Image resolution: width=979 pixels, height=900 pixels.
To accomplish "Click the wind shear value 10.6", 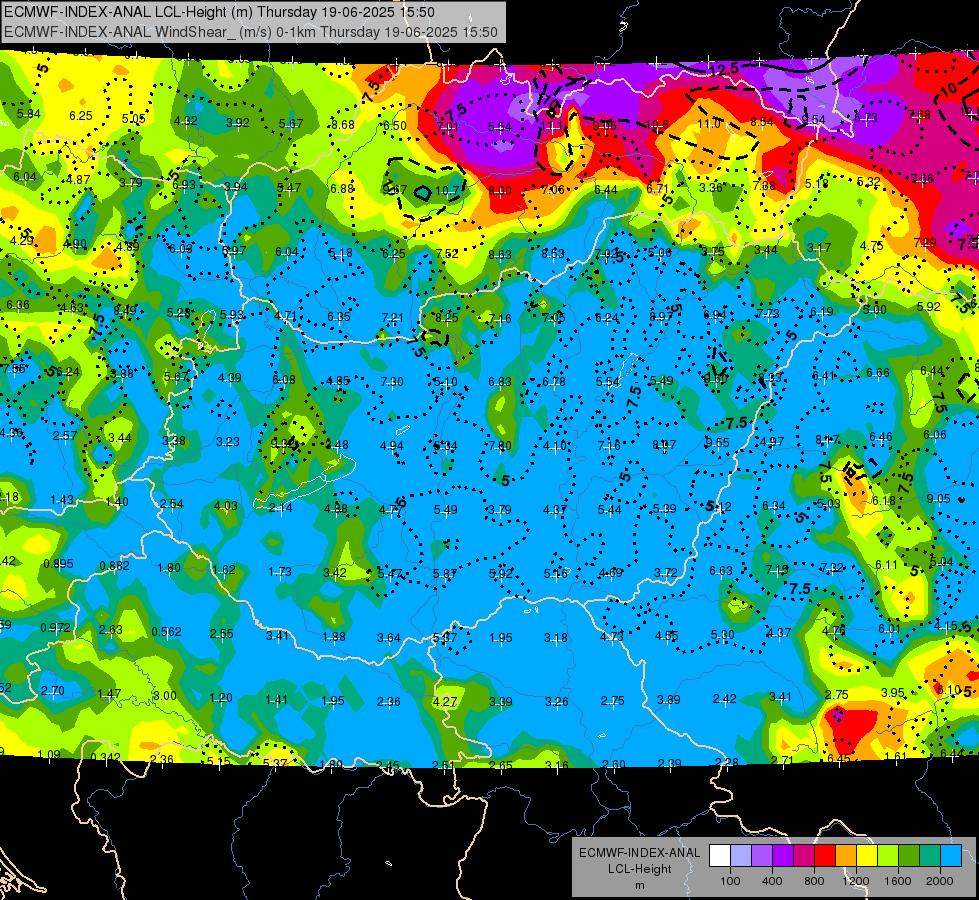I will (x=656, y=125).
